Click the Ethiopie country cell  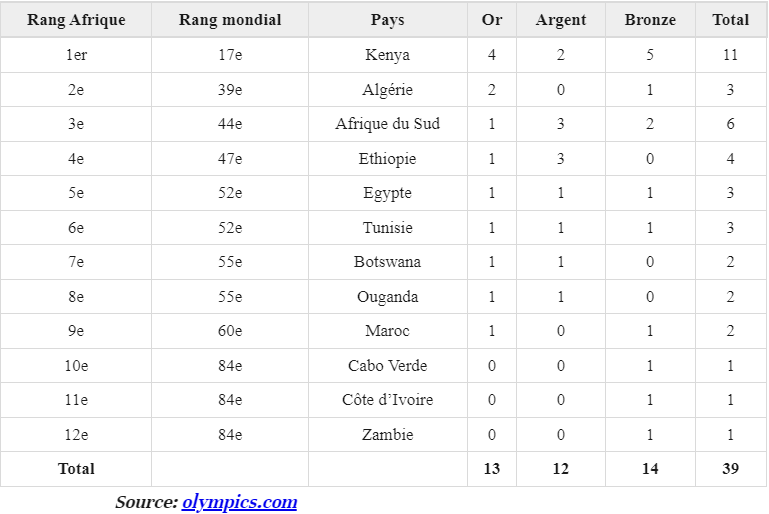[387, 159]
